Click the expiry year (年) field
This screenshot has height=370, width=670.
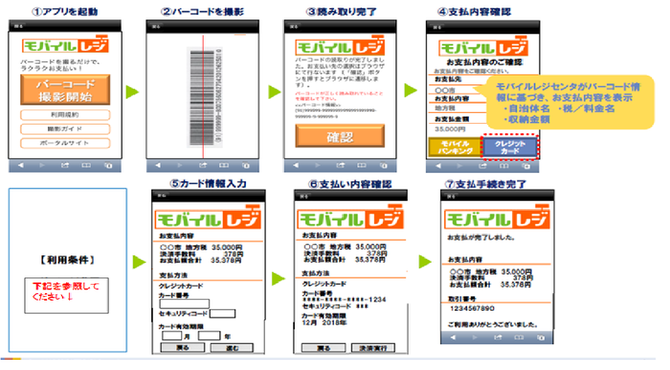[209, 336]
